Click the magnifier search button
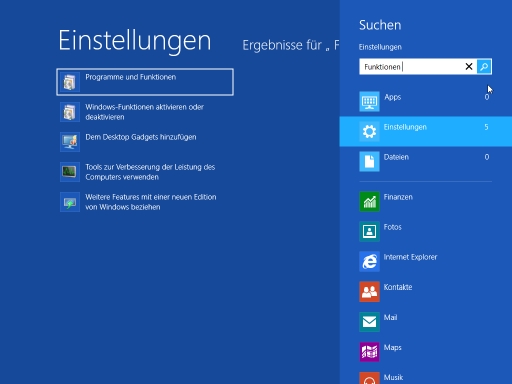 tap(484, 67)
